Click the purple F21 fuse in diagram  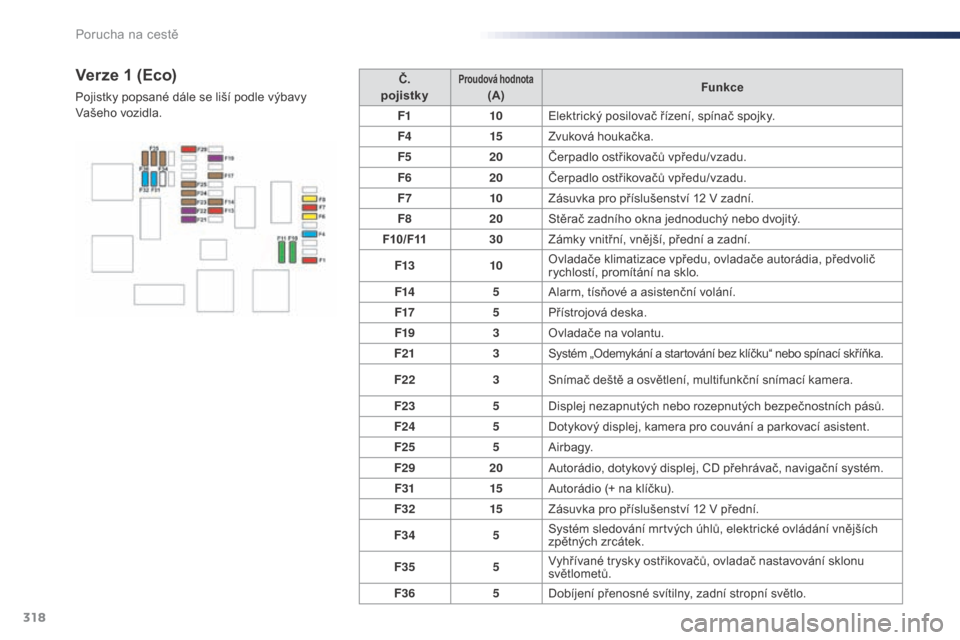click(x=189, y=219)
